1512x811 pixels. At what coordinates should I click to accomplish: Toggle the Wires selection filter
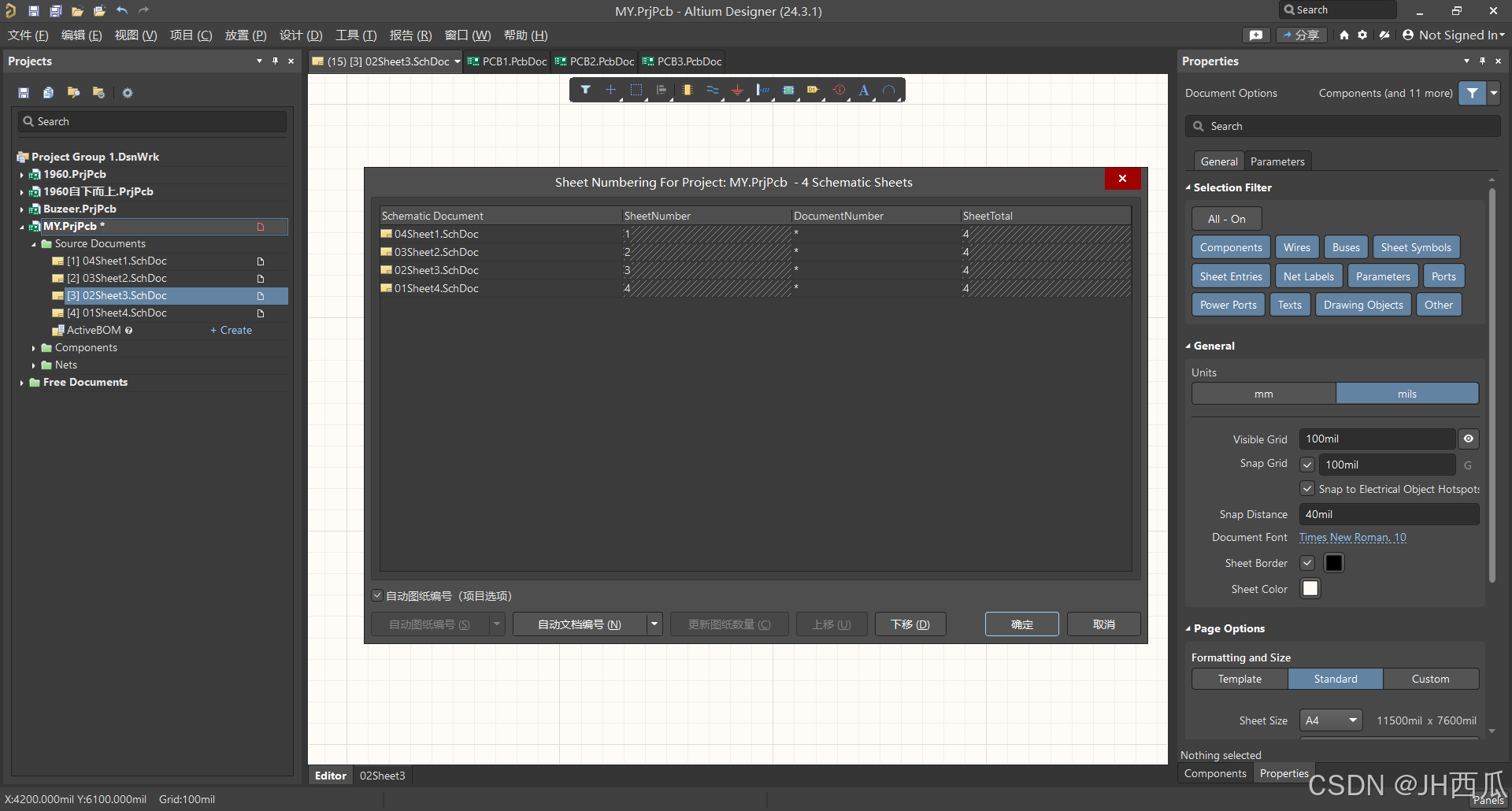point(1297,247)
